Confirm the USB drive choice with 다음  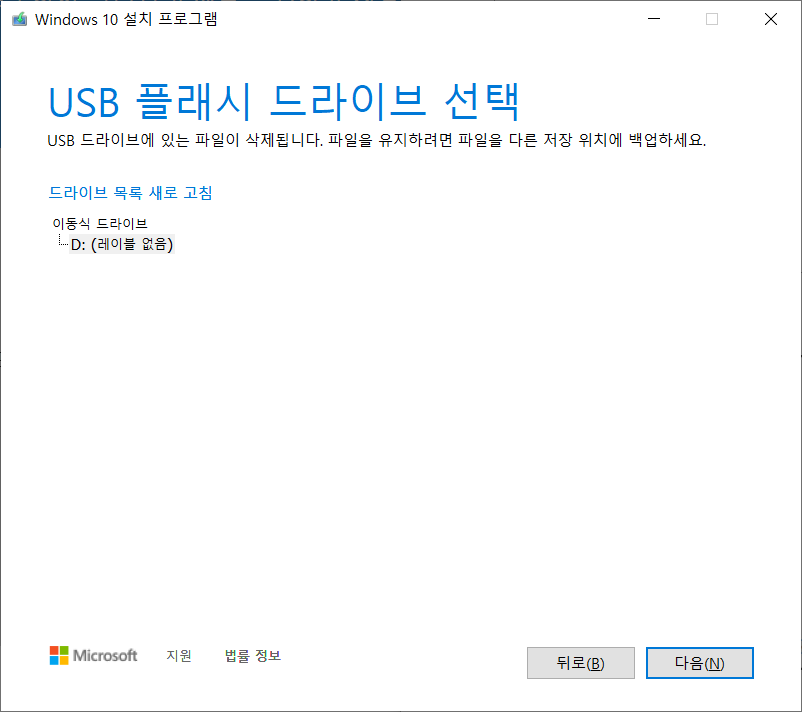click(699, 662)
